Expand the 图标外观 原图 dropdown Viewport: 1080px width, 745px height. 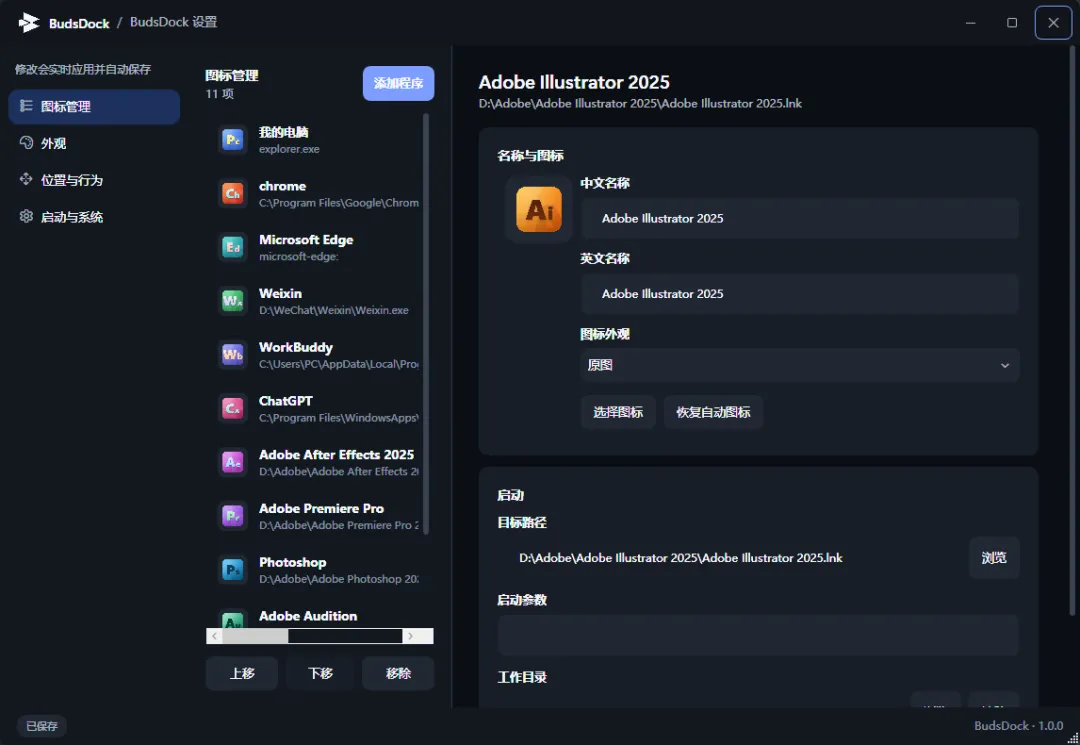click(799, 365)
